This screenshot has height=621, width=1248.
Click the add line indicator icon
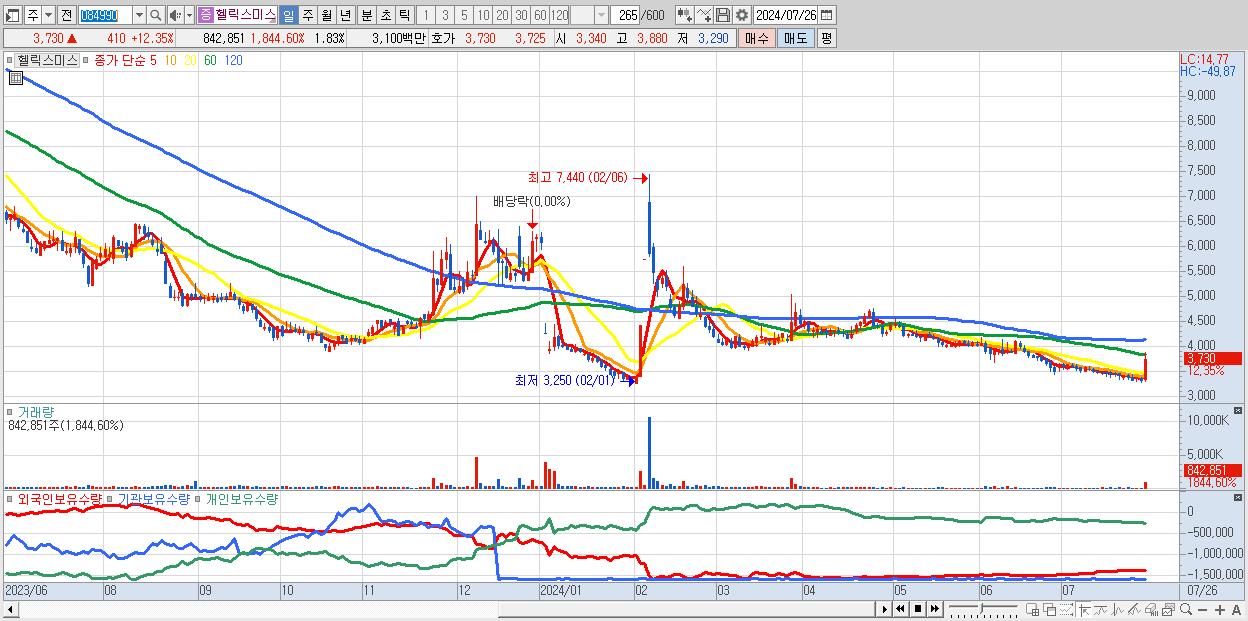point(704,15)
